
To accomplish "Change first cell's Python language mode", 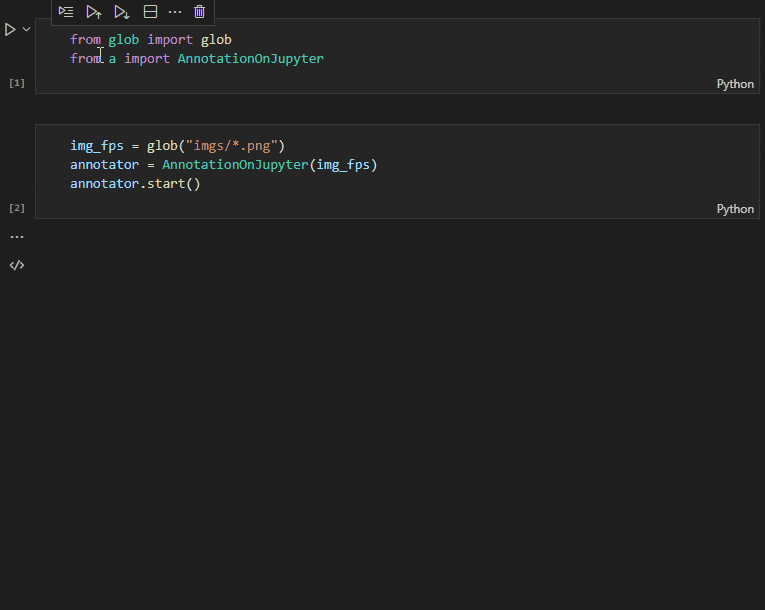I will (x=735, y=84).
